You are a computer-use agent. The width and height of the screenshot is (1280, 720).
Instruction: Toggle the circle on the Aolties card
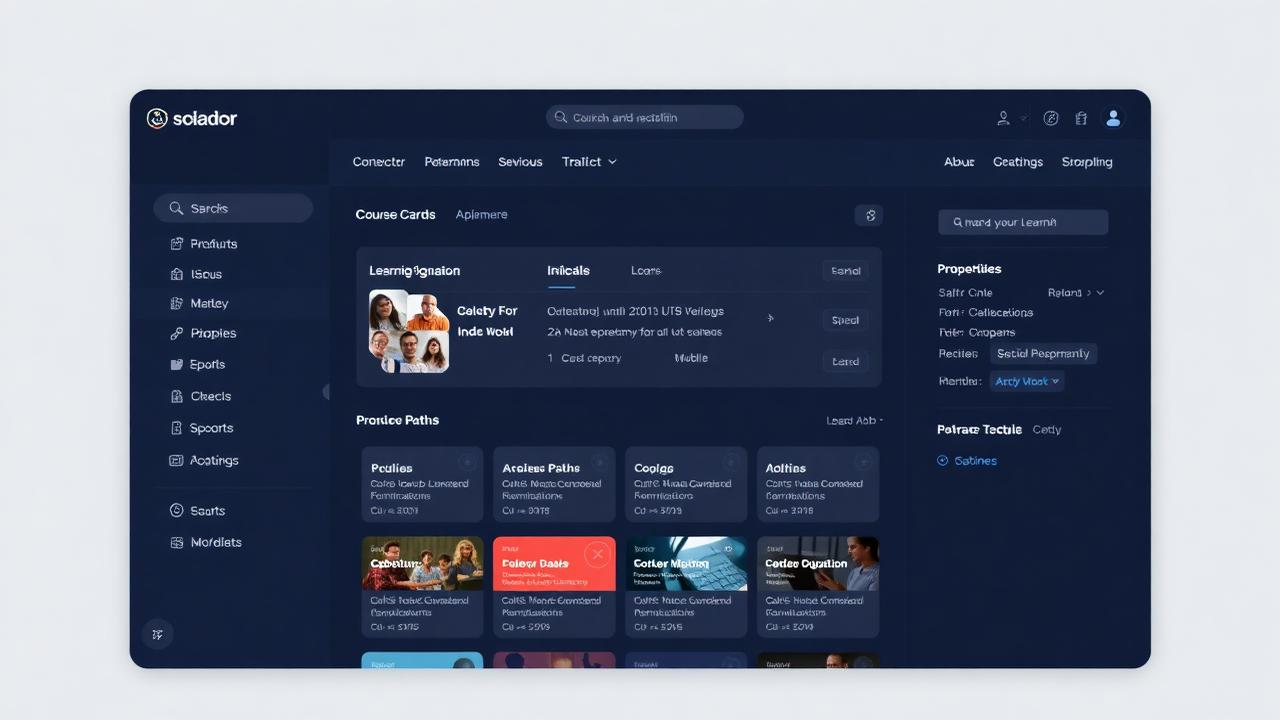(x=862, y=462)
